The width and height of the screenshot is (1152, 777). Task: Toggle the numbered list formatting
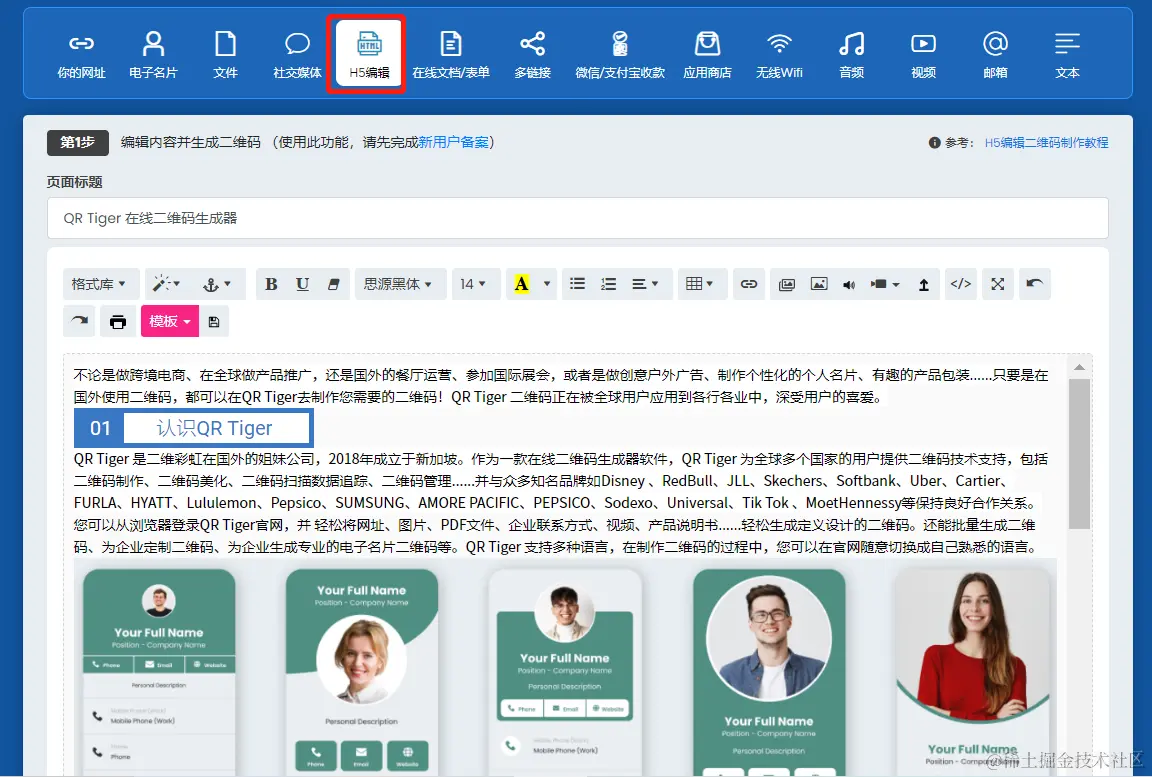[x=609, y=283]
